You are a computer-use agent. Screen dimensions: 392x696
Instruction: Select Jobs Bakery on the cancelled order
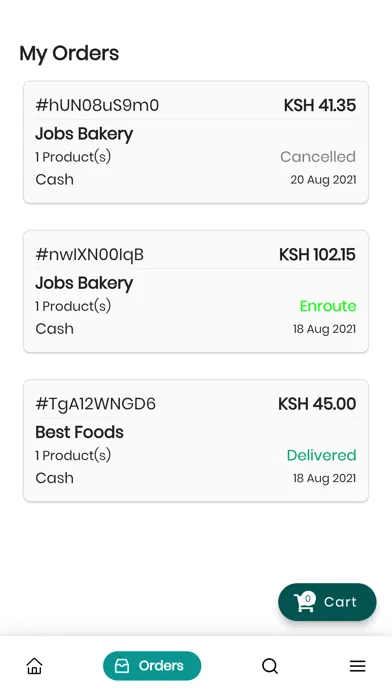coord(84,134)
